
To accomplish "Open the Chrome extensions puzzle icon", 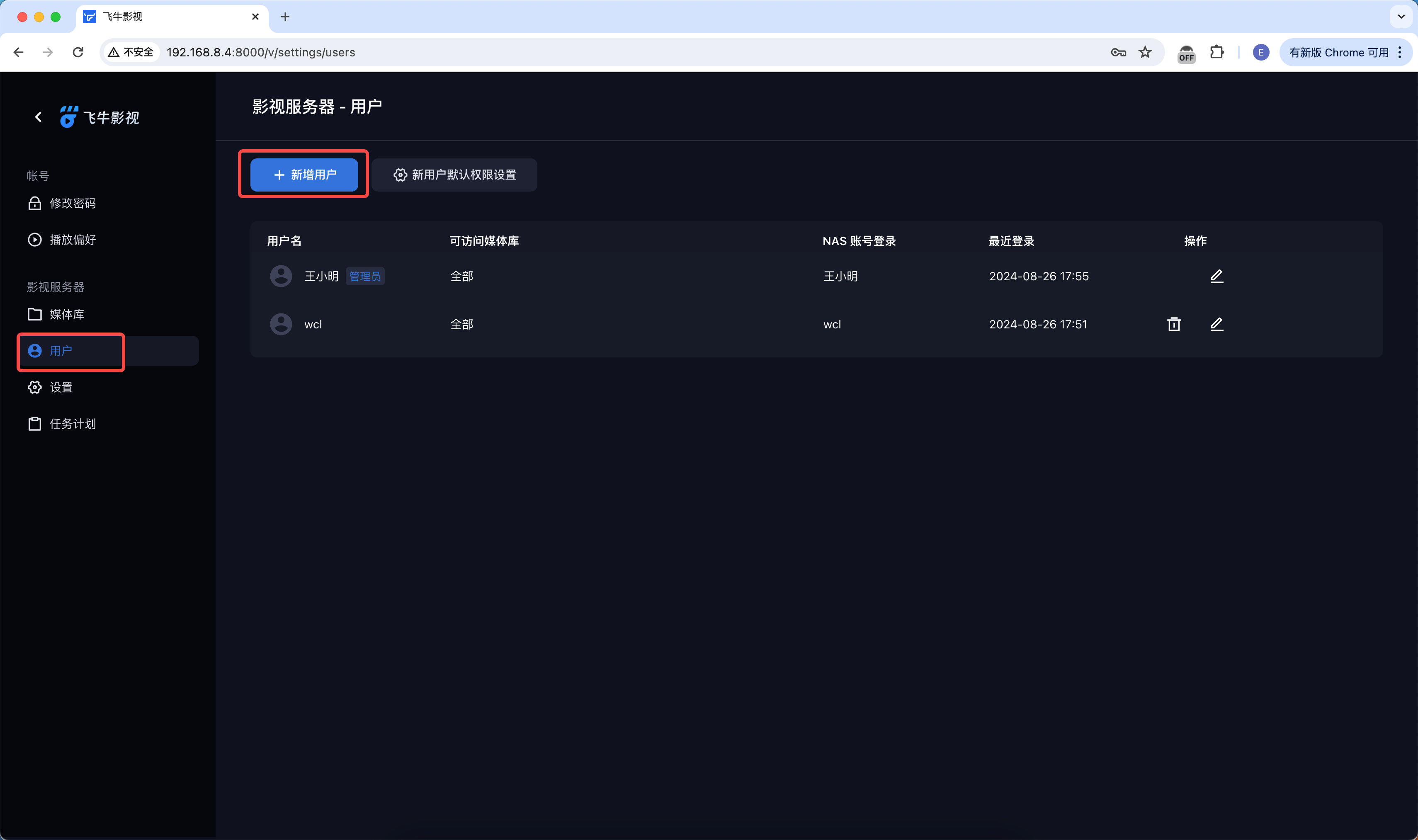I will (1216, 52).
